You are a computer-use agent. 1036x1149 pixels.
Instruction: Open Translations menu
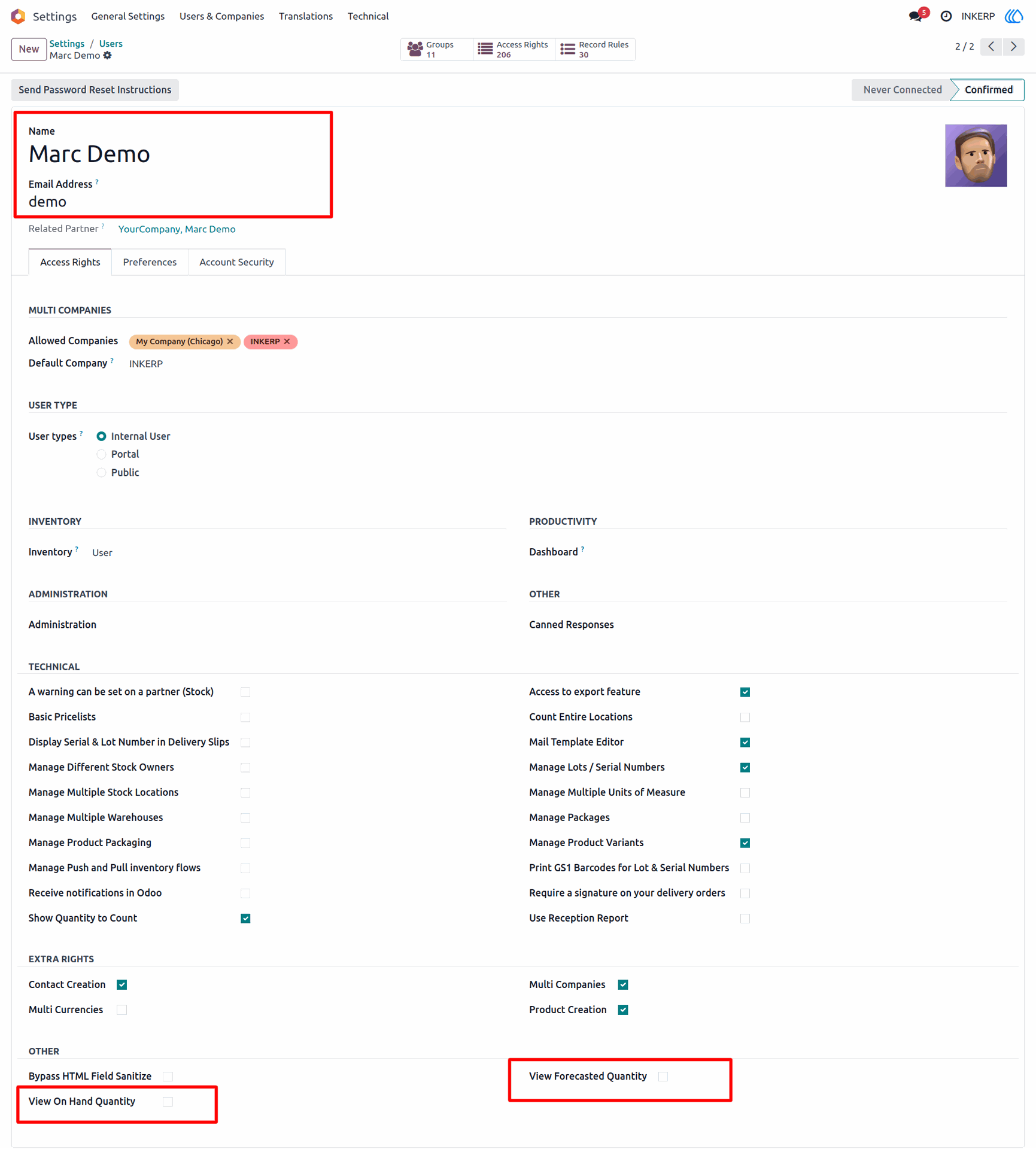[x=306, y=16]
